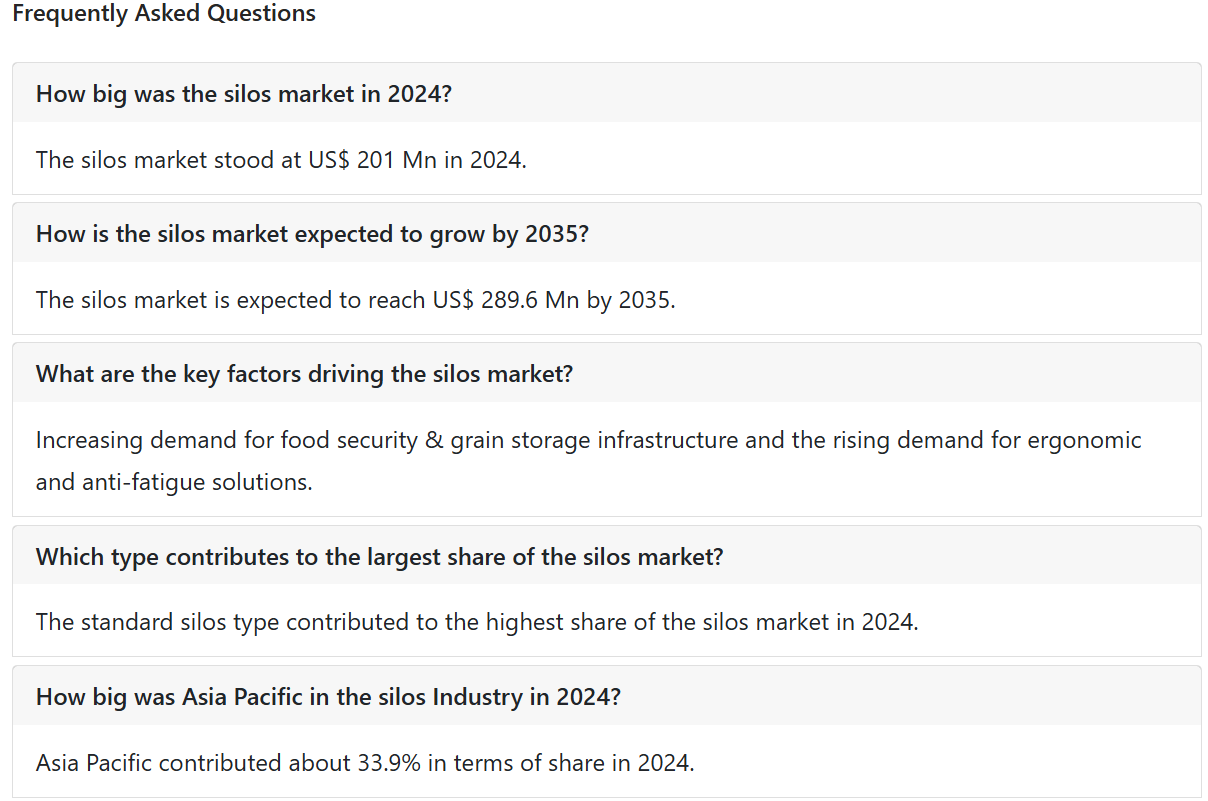Click the answer "Asia Pacific contributed about 33.9%"
The height and width of the screenshot is (801, 1208).
[x=365, y=763]
